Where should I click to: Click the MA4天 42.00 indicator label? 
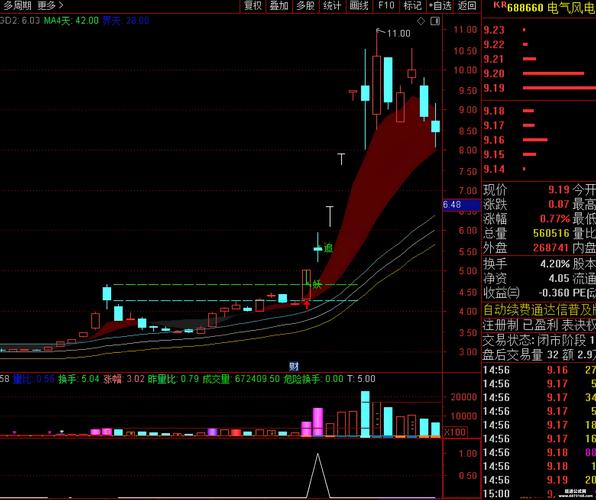(71, 21)
